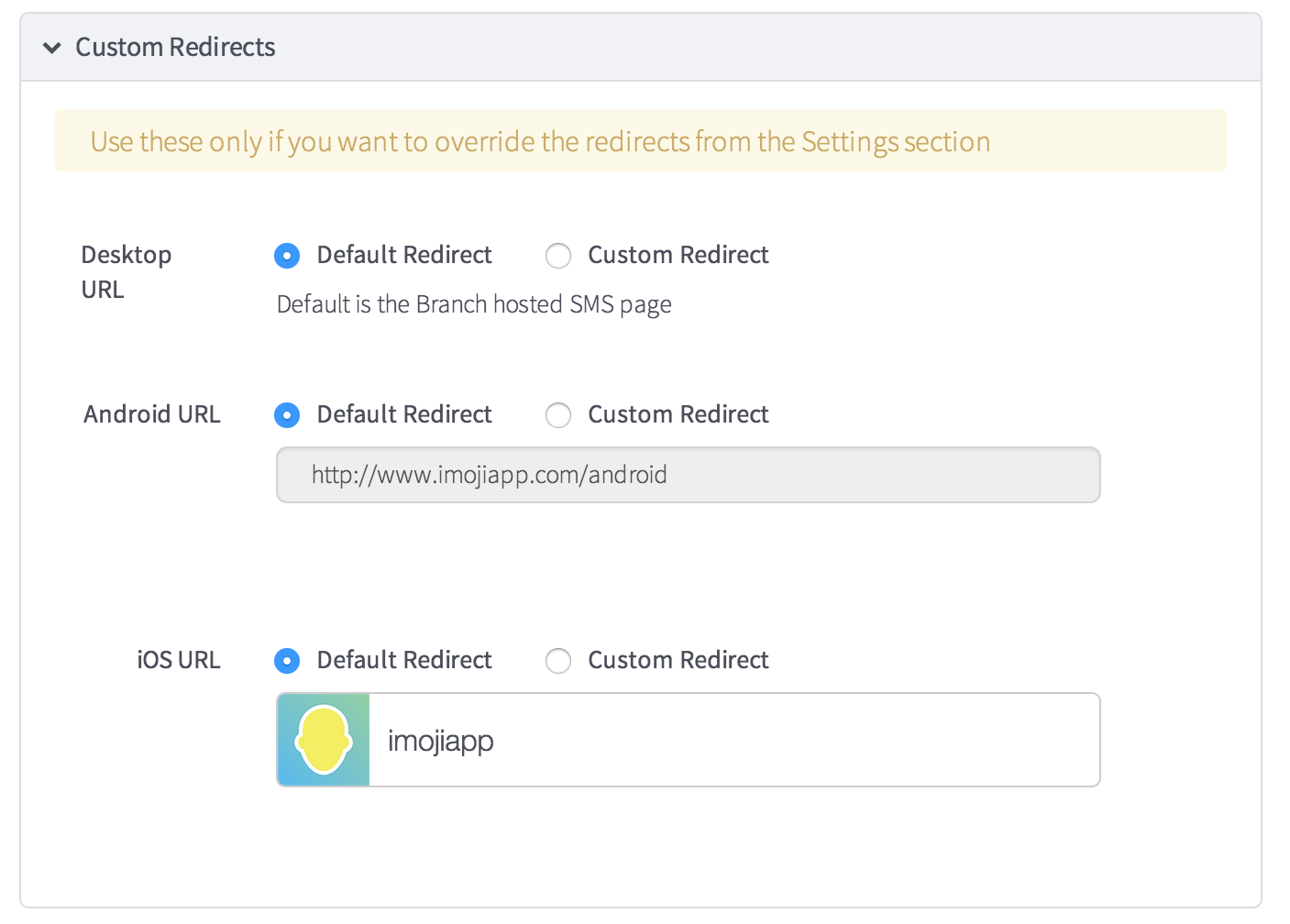Click 'Default is the Branch hosted SMS page' text
The width and height of the screenshot is (1290, 924).
point(474,304)
